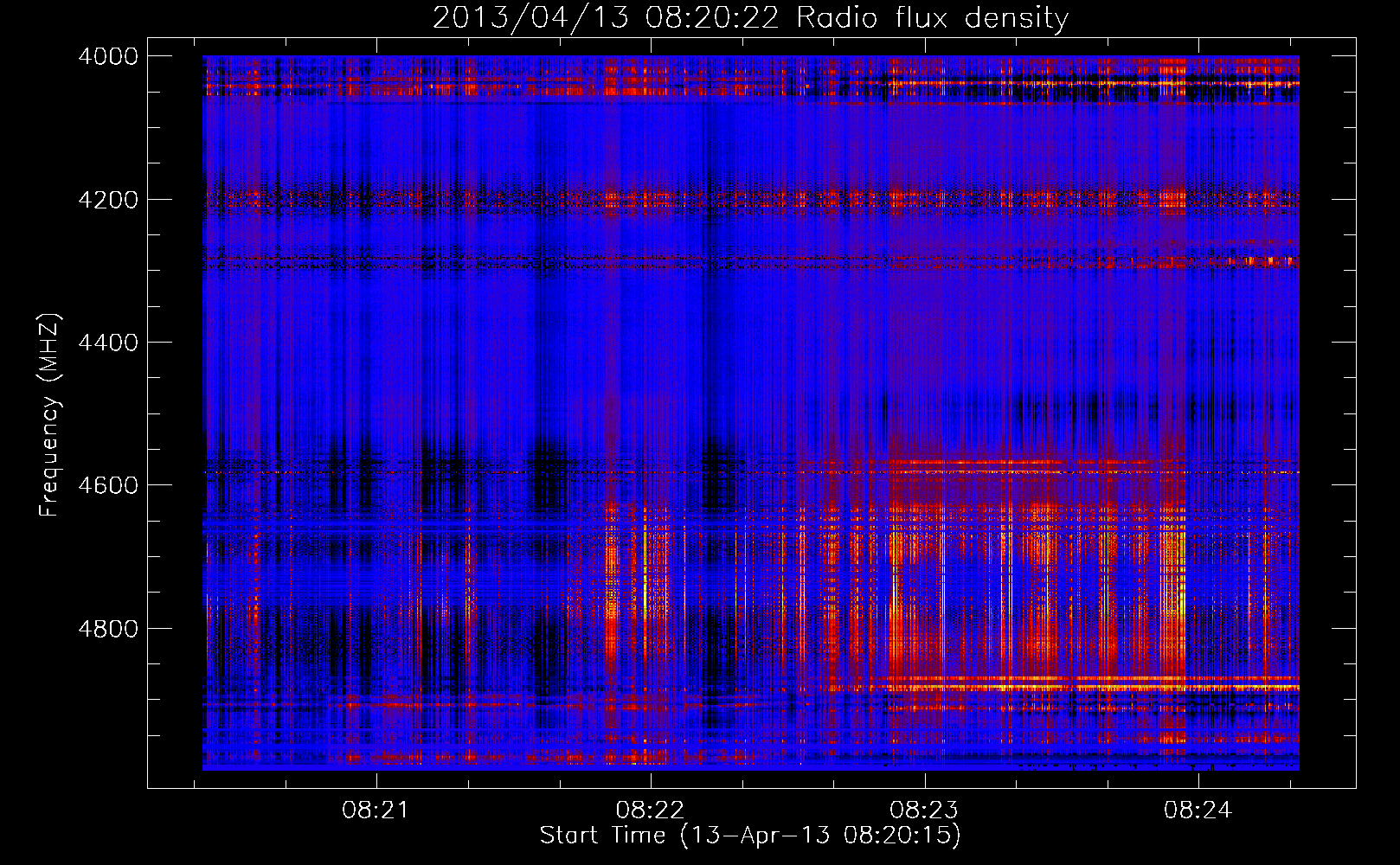Click the 4800 frequency tick label
The width and height of the screenshot is (1400, 865).
pos(108,629)
